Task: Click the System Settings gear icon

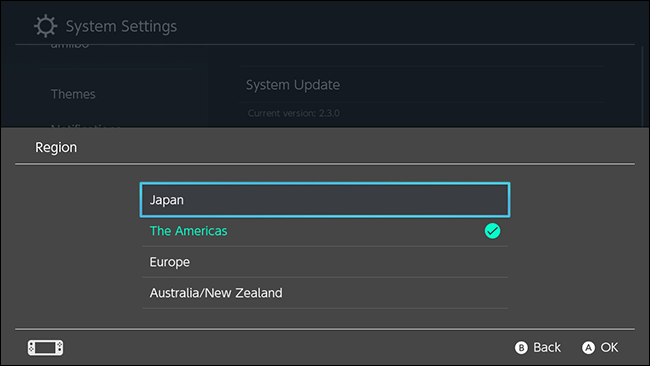Action: point(45,26)
